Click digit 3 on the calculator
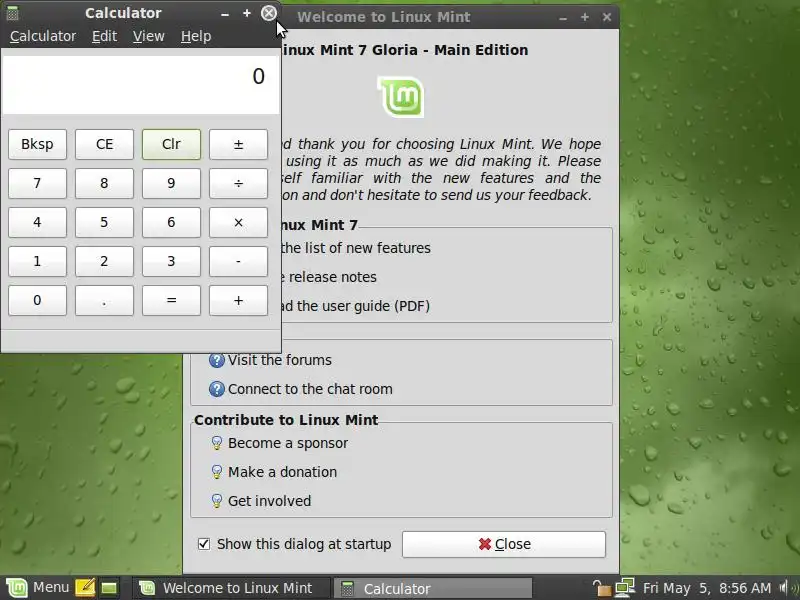 point(171,261)
